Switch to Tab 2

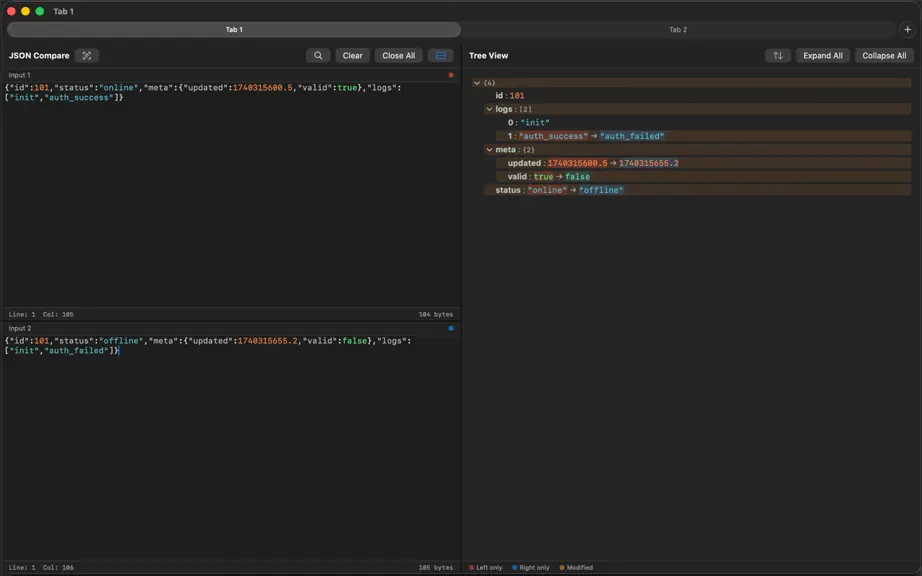click(678, 29)
